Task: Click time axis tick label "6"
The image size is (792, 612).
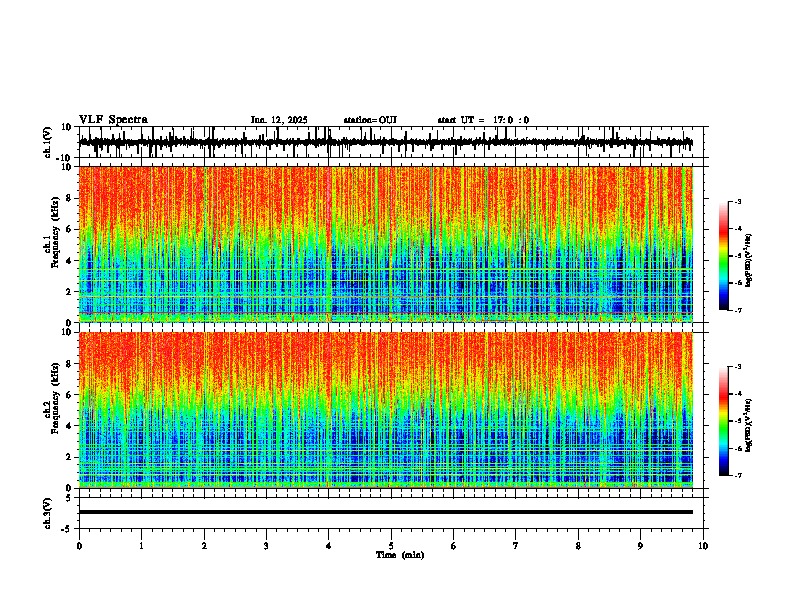Action: point(454,546)
